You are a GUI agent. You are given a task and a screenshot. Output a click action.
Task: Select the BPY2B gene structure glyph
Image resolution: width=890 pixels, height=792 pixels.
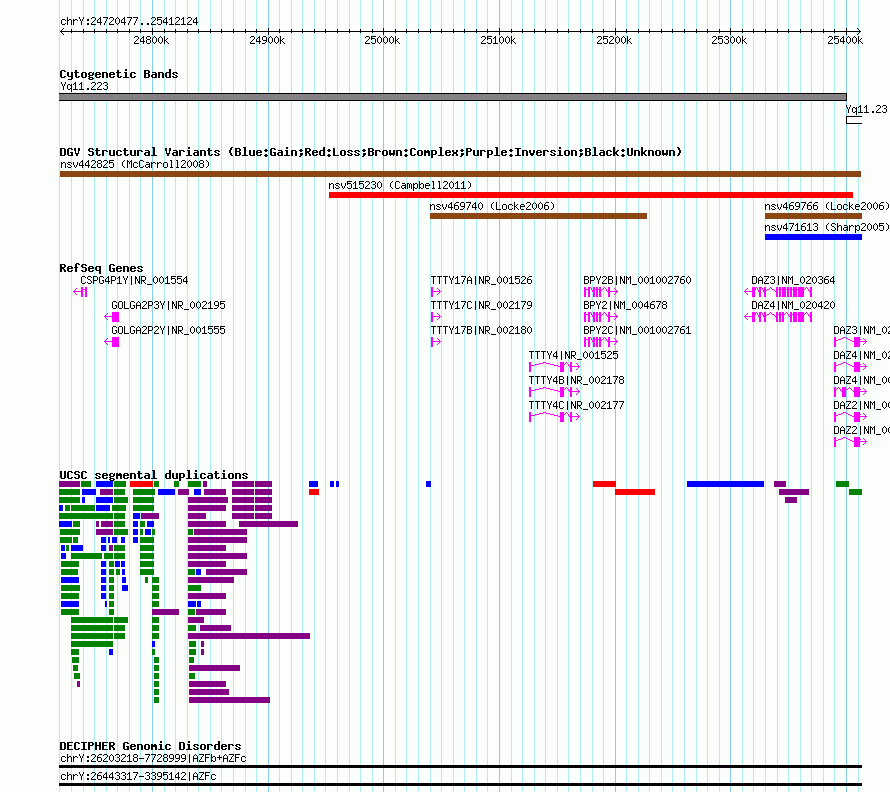point(601,292)
